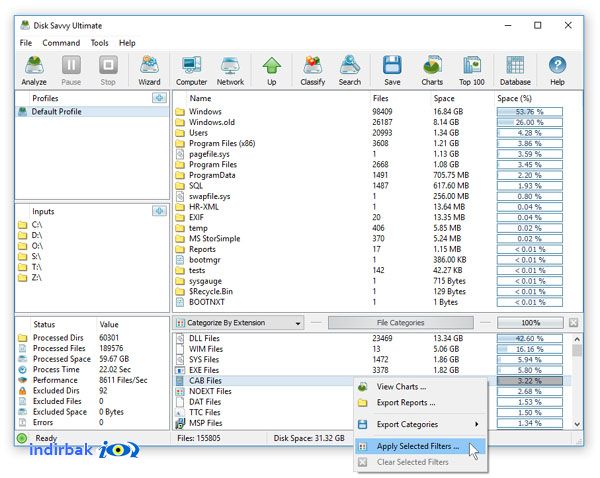
Task: Sort by Space (%) column header
Action: coord(514,98)
